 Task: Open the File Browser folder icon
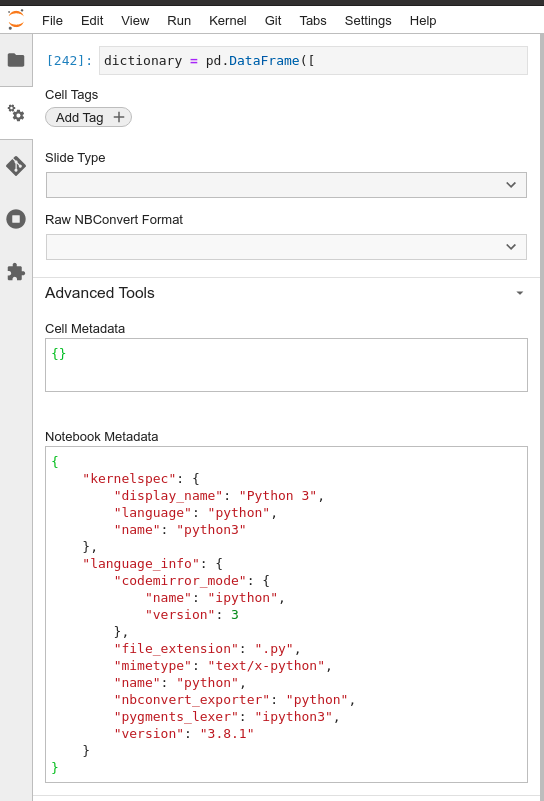[x=16, y=60]
